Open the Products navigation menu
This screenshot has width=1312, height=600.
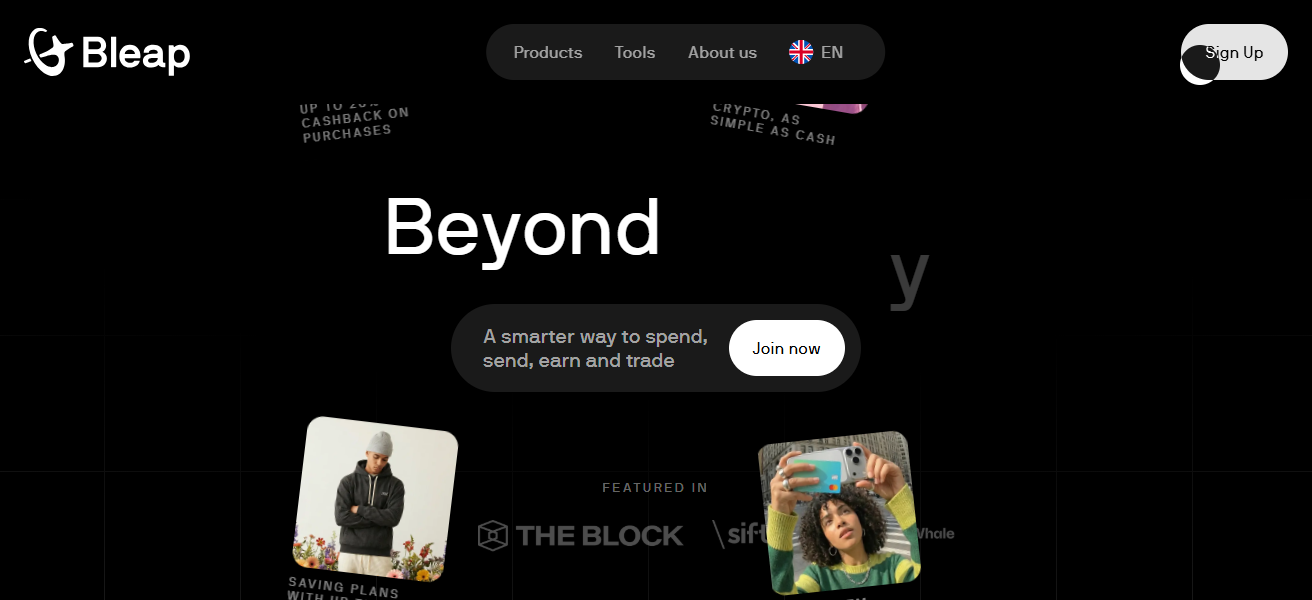click(548, 52)
